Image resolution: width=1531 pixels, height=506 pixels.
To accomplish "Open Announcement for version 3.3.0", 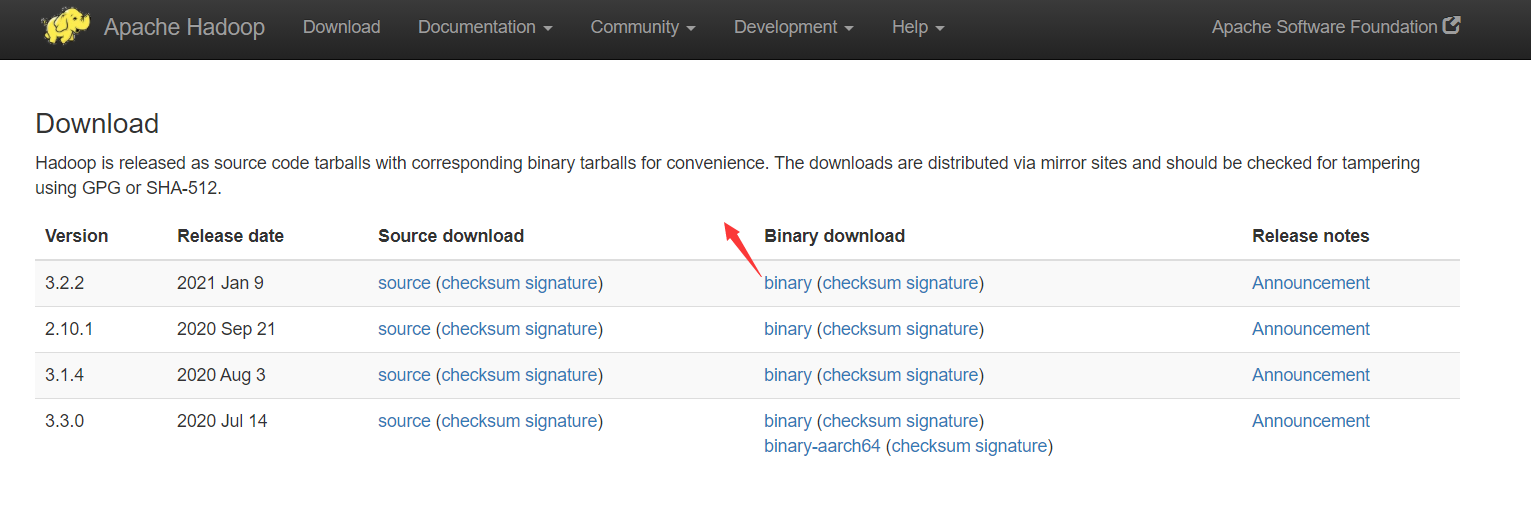I will pyautogui.click(x=1311, y=421).
